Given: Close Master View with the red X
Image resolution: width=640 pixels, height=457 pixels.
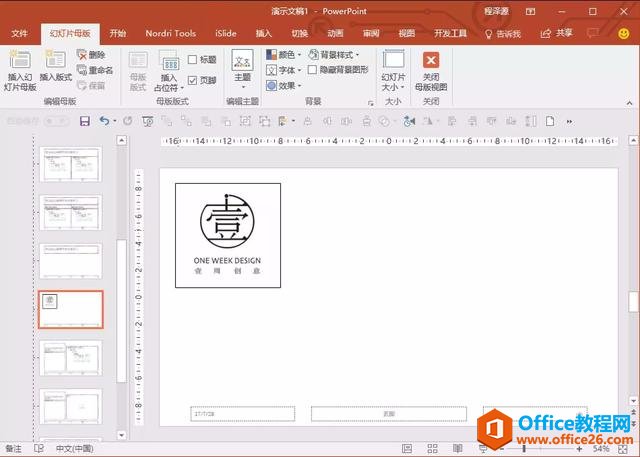Looking at the screenshot, I should click(431, 60).
